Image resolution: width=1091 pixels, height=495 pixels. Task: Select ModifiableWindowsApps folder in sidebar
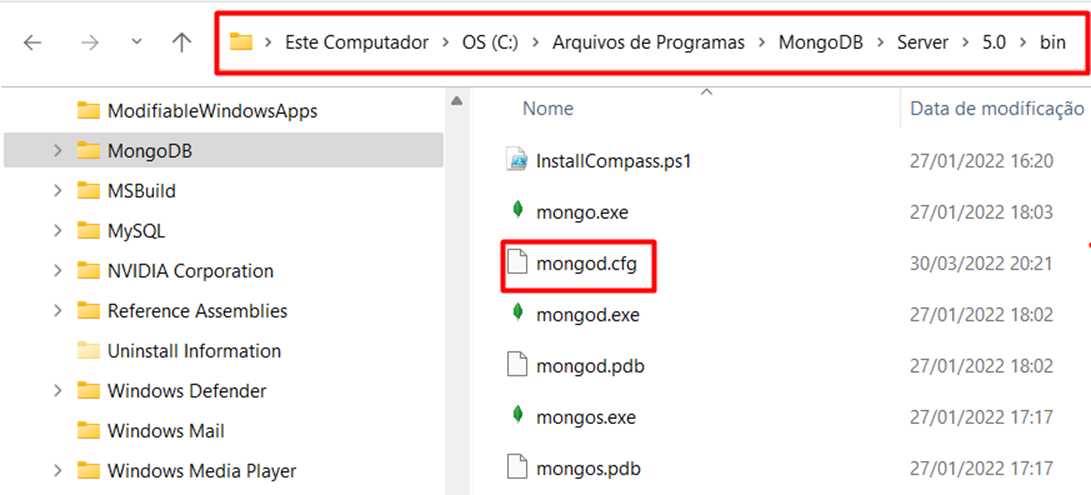[x=212, y=110]
